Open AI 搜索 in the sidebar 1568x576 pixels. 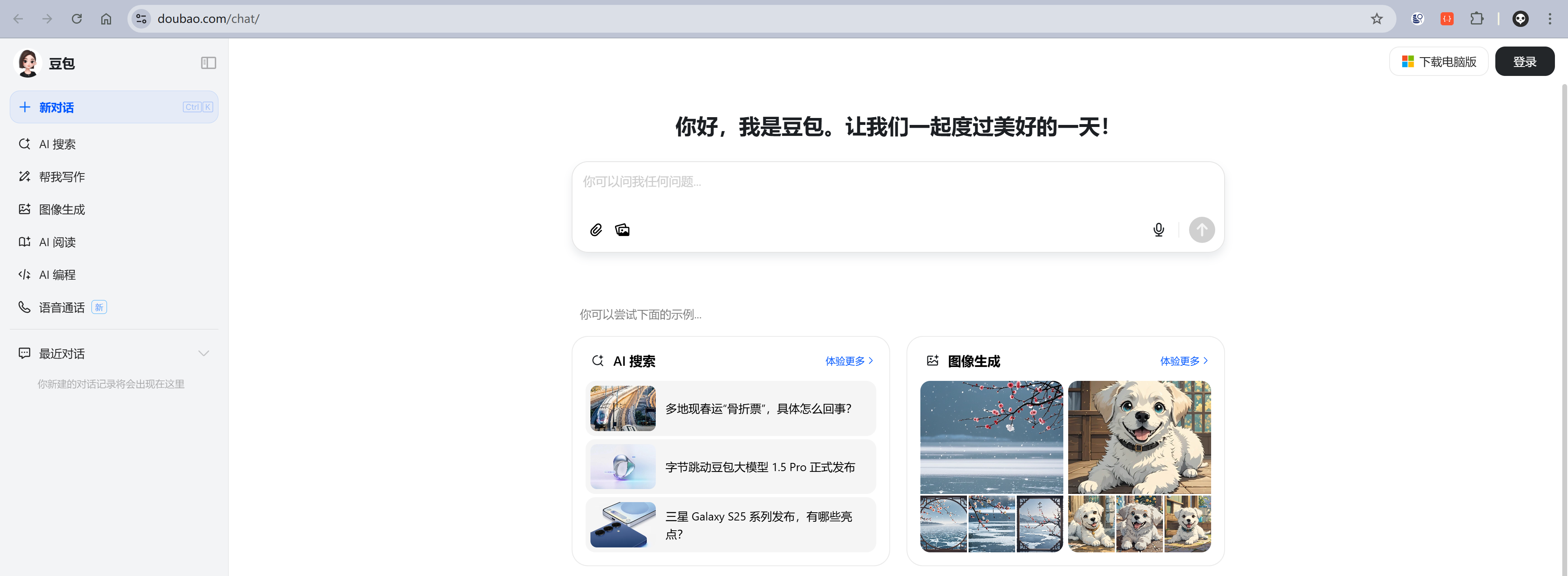114,144
